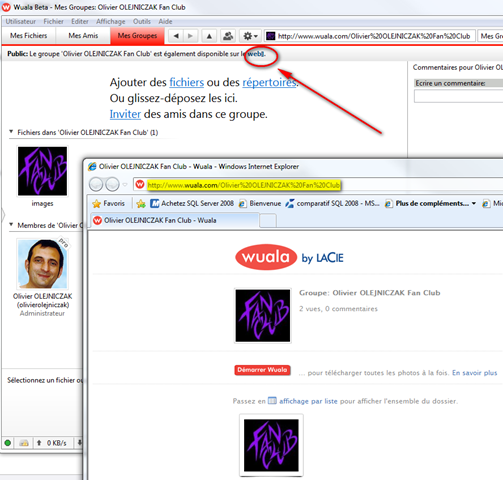Click the Wuala favicon in IE address bar

click(x=140, y=184)
